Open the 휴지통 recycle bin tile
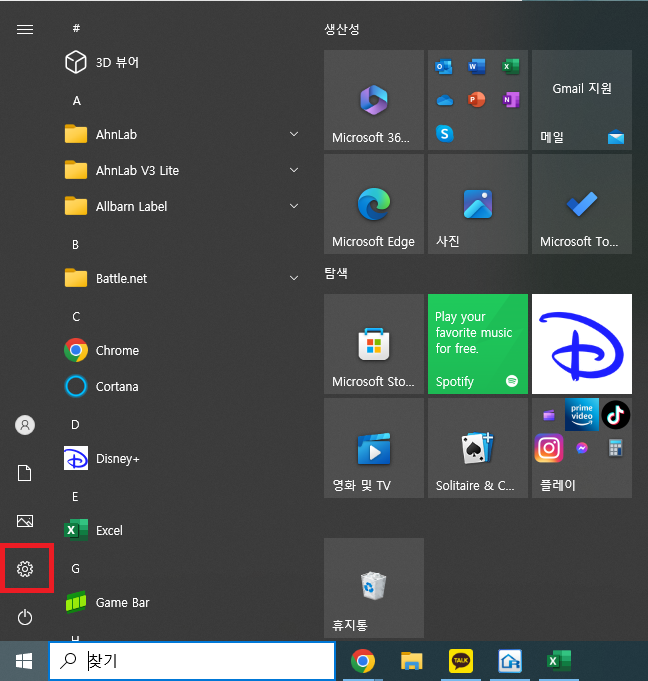 [374, 588]
